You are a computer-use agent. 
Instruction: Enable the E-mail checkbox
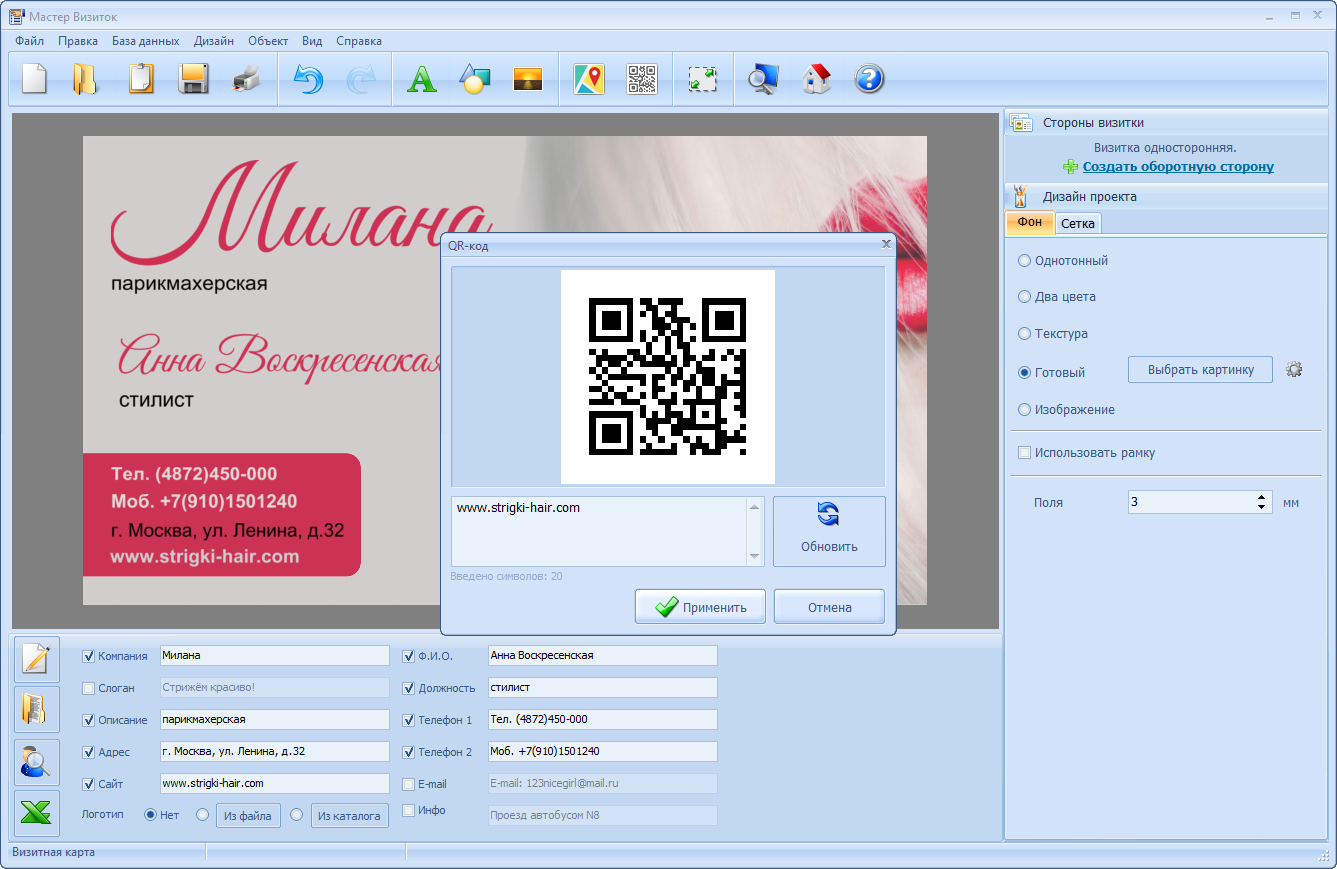pyautogui.click(x=408, y=784)
